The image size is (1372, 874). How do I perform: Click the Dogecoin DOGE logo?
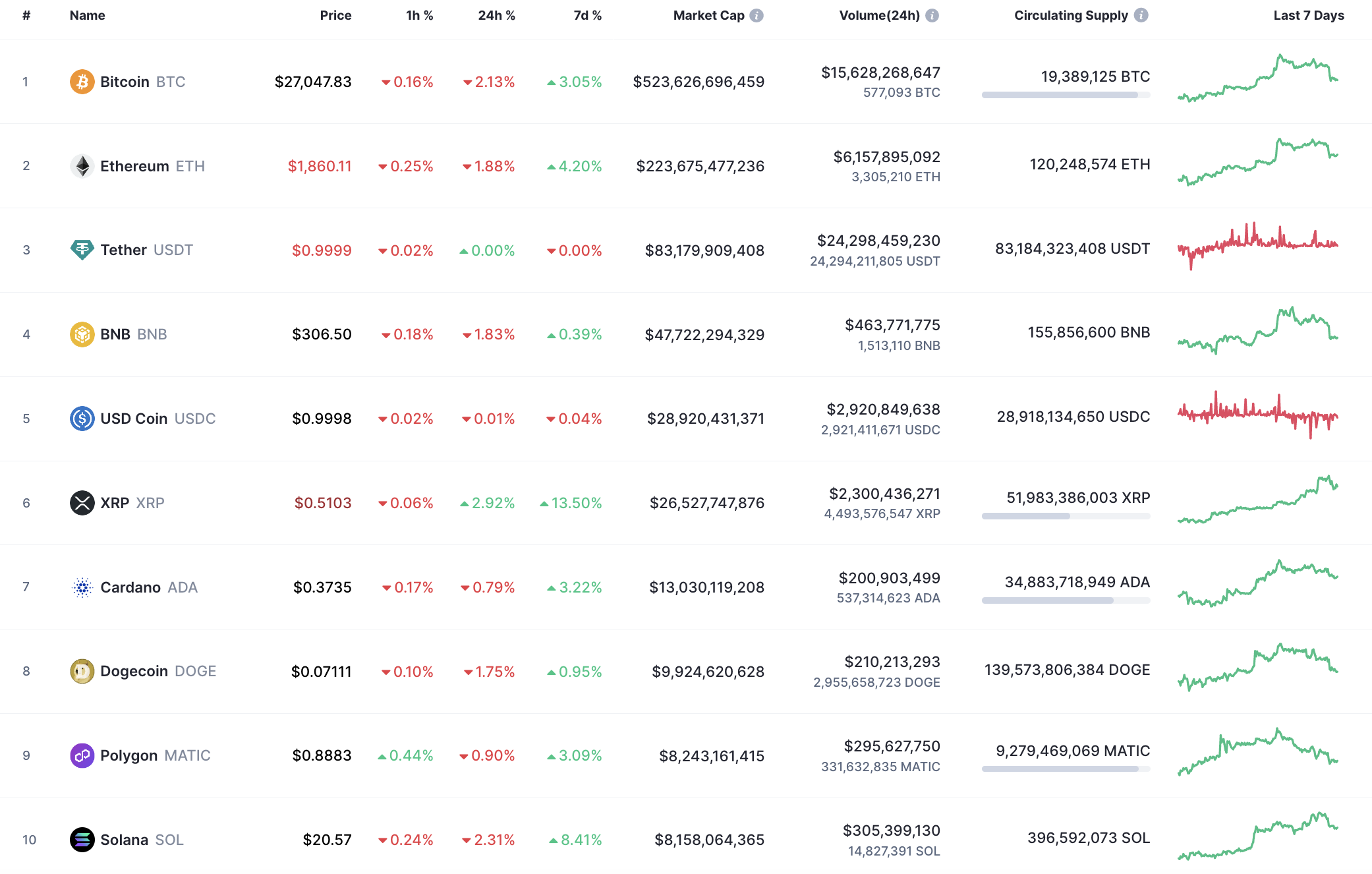pos(81,671)
